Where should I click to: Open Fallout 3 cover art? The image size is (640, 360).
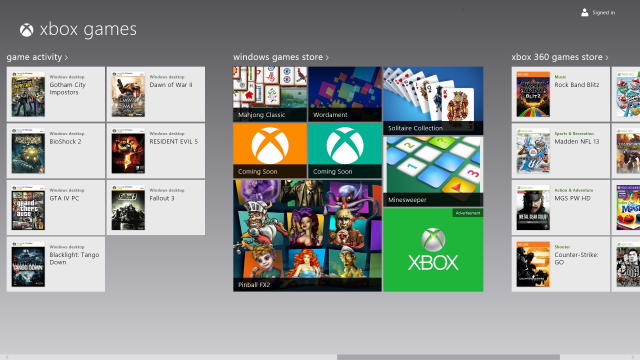[128, 208]
